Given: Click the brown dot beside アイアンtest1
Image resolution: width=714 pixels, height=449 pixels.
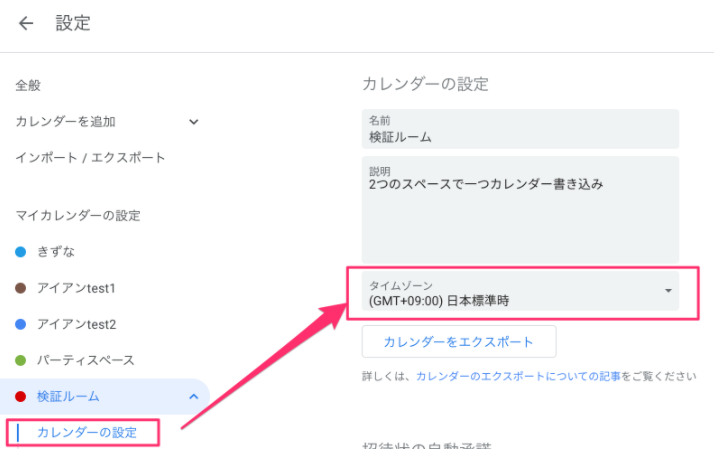Looking at the screenshot, I should (x=21, y=288).
